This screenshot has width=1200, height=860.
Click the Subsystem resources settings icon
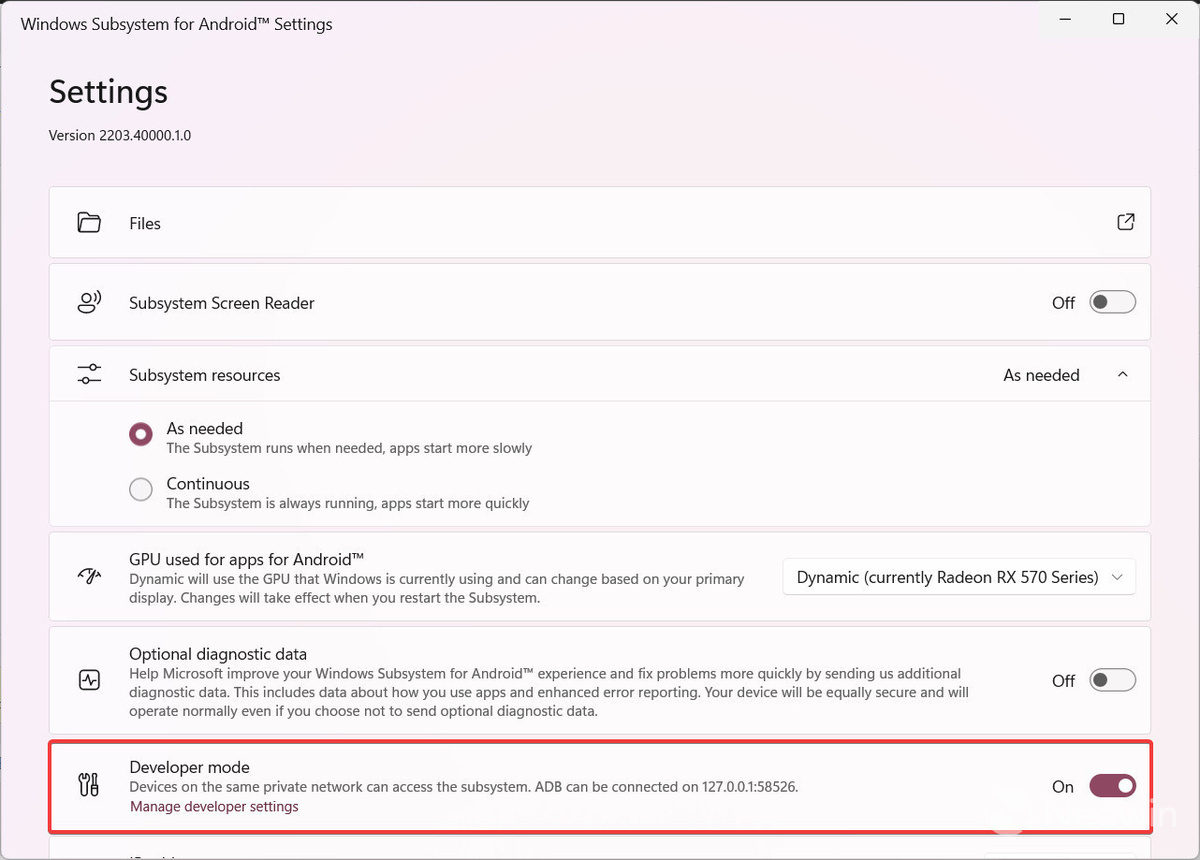coord(88,373)
